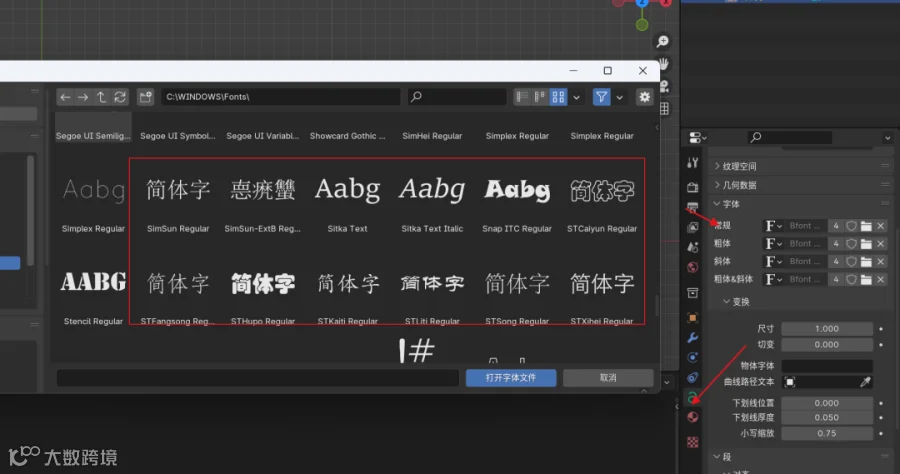Unlink the 粗体 font with X
Viewport: 900px width, 474px height.
[x=880, y=244]
